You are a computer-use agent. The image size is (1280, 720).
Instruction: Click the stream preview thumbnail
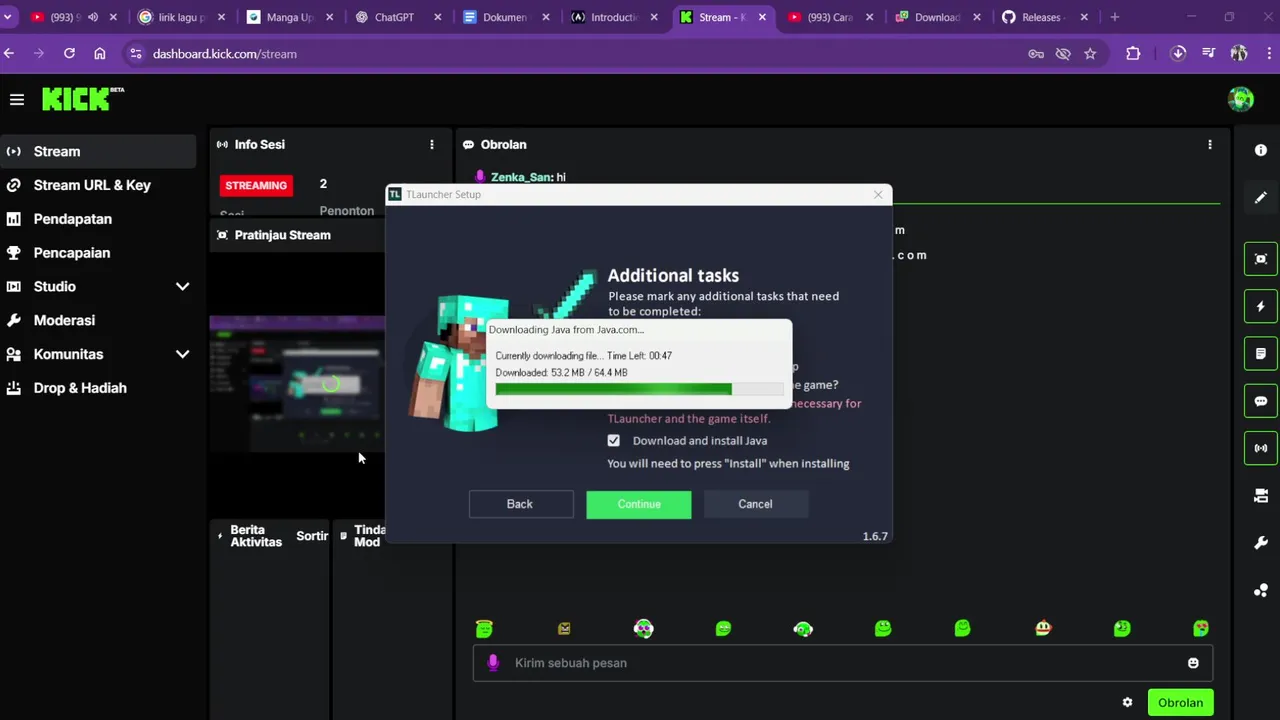pyautogui.click(x=297, y=384)
